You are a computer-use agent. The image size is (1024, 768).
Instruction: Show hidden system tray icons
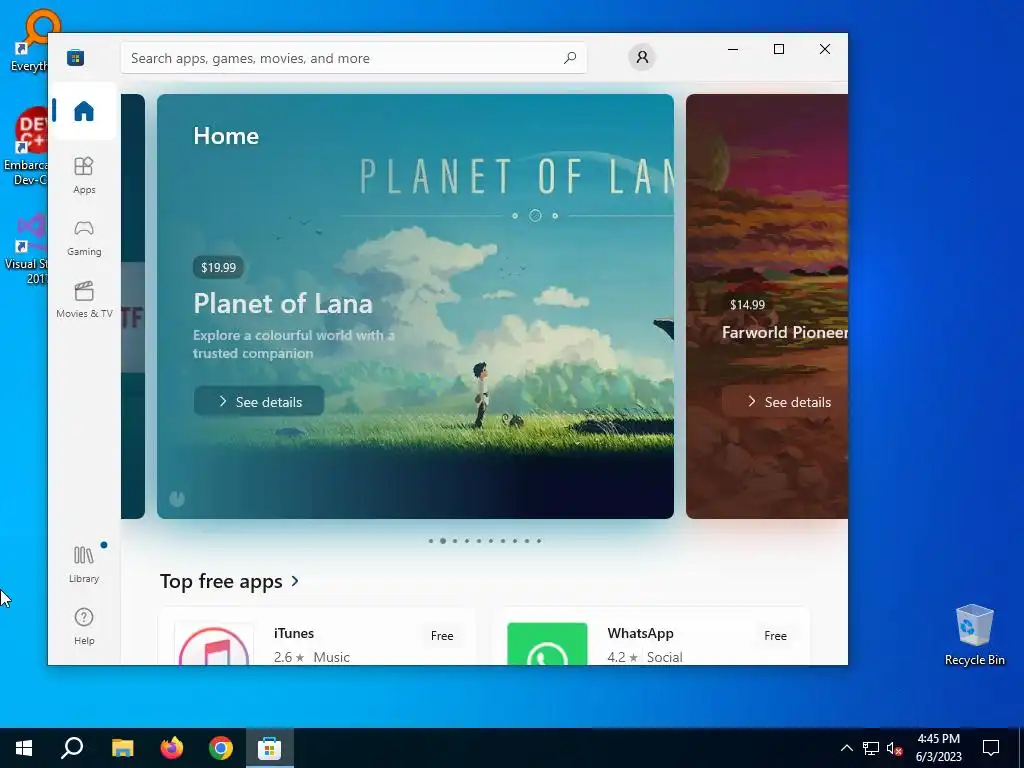pos(846,748)
